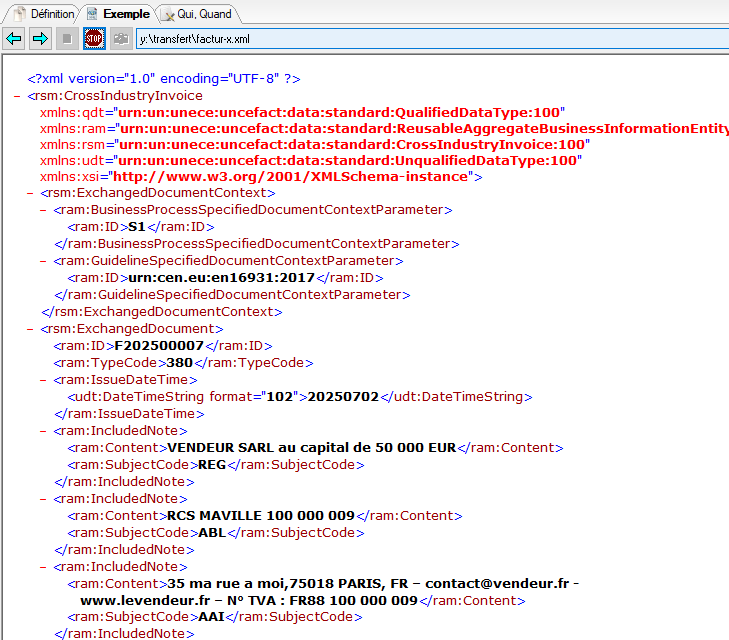The image size is (729, 640).
Task: Click the closing GuidelineSpecifiedDocumentContextParameter tag
Action: (x=232, y=295)
